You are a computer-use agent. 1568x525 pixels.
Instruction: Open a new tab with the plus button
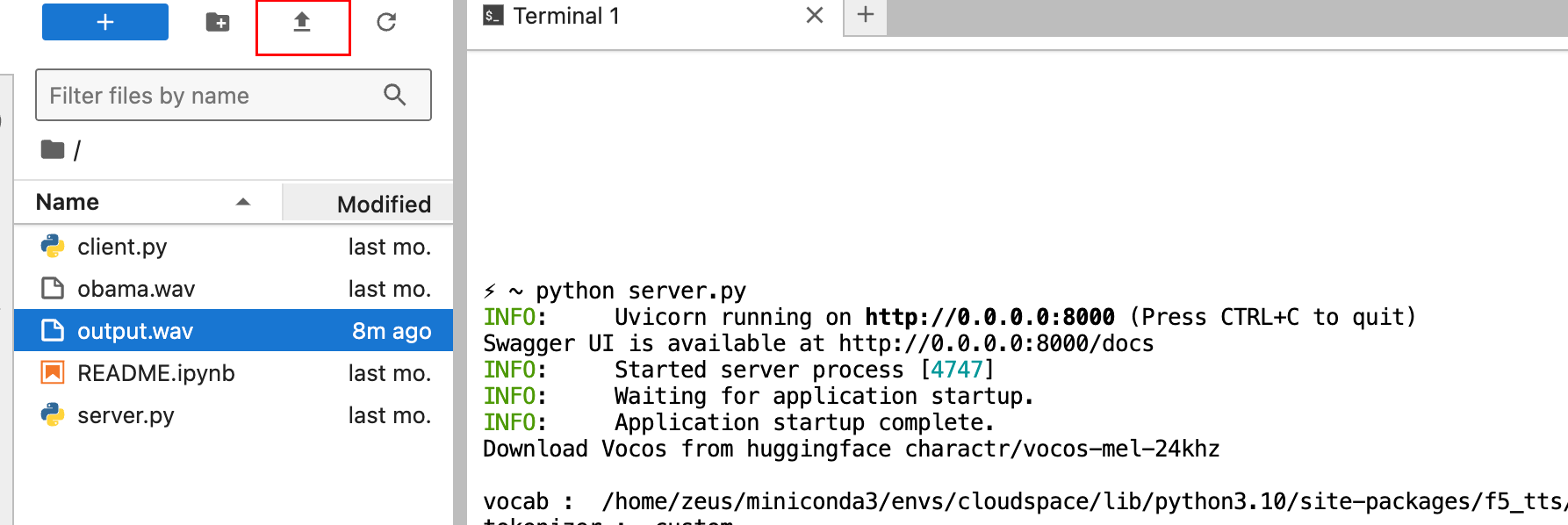(866, 15)
